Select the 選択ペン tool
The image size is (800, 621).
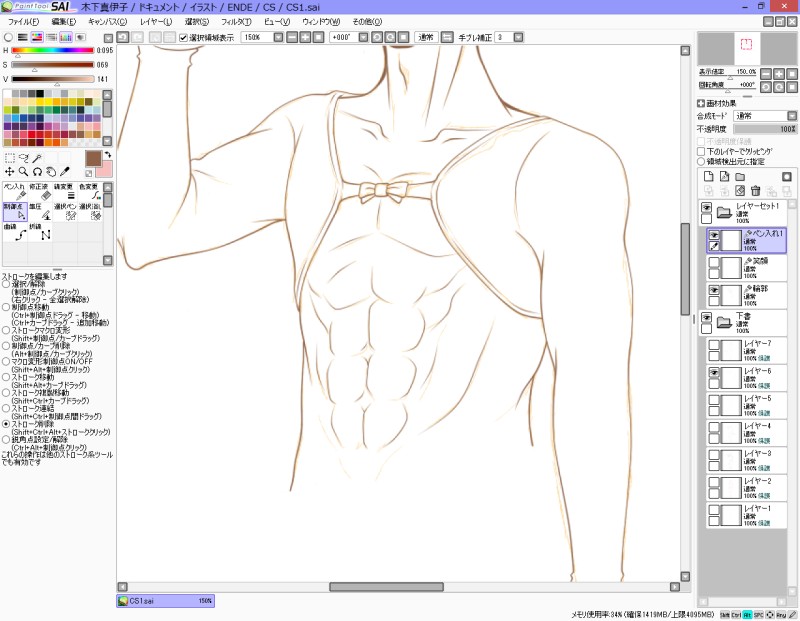tap(65, 212)
